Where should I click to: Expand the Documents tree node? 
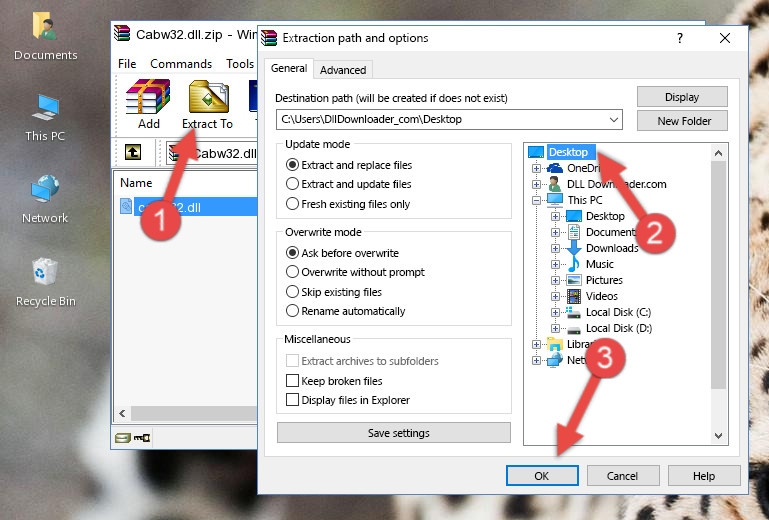click(x=555, y=233)
